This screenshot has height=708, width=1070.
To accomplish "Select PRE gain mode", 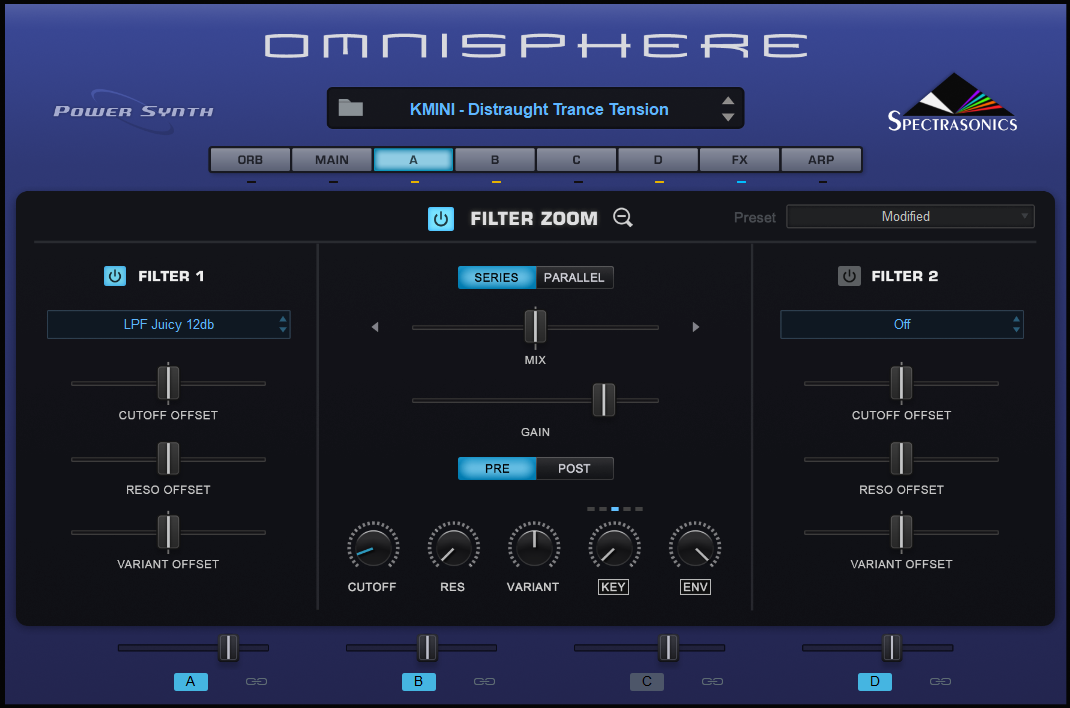I will (x=497, y=469).
